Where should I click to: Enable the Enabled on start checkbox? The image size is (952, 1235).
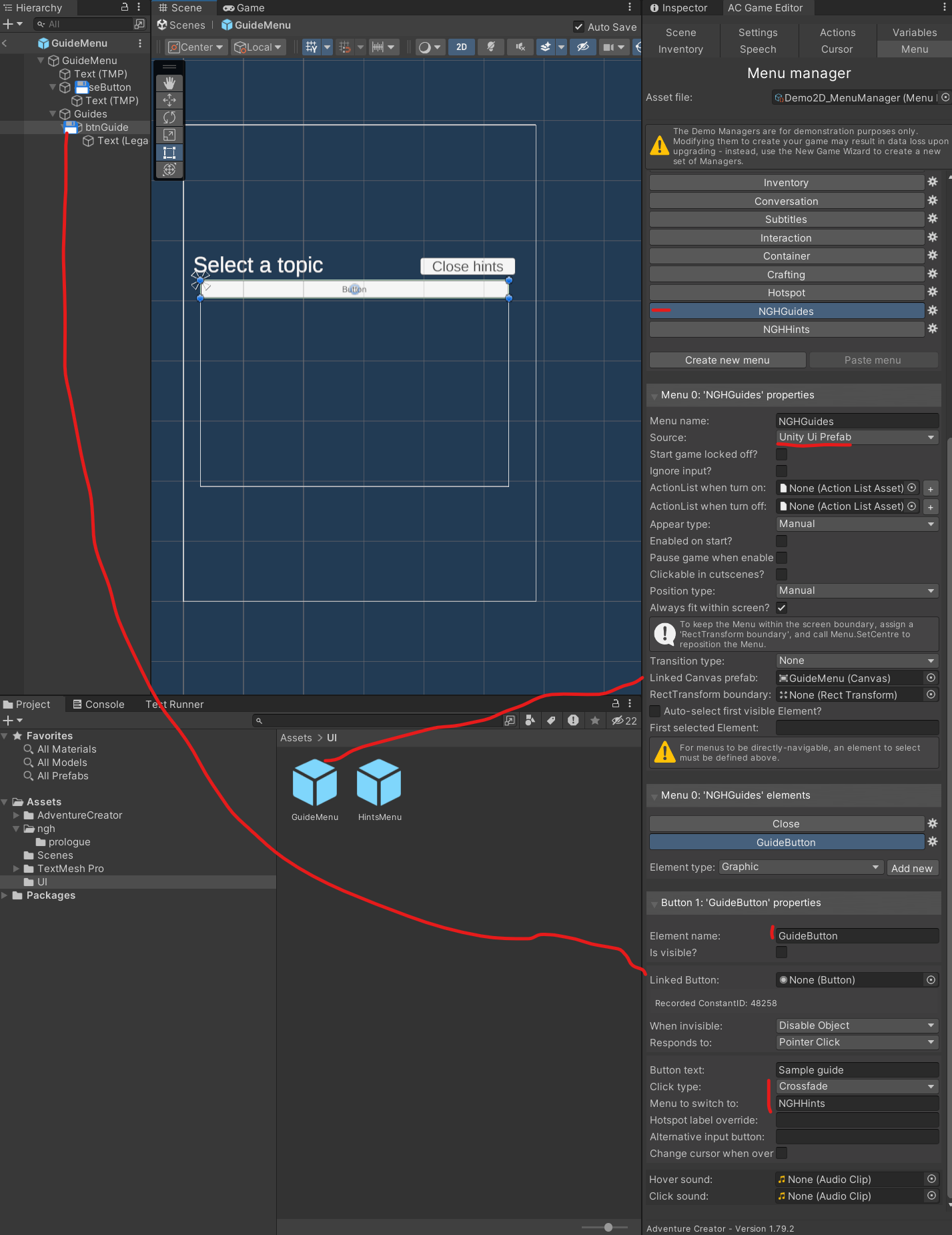pyautogui.click(x=782, y=541)
